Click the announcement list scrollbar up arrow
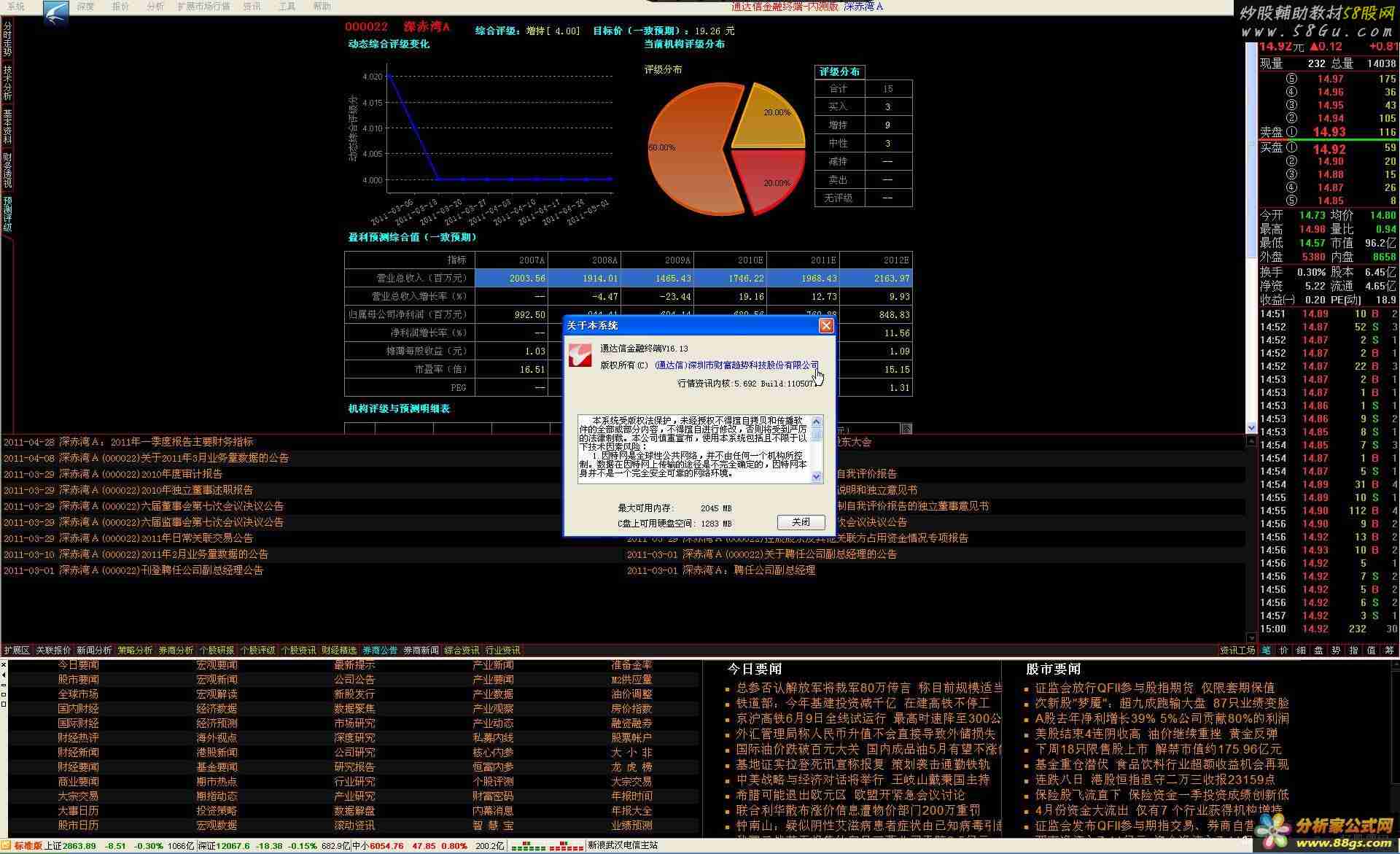Viewport: 1400px width, 854px height. (1251, 441)
